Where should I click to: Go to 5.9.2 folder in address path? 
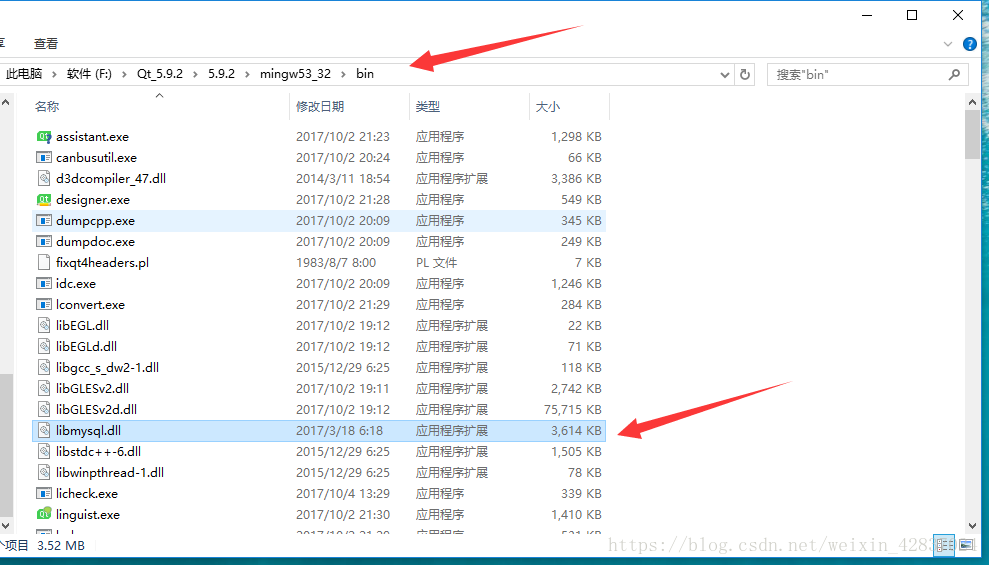221,74
